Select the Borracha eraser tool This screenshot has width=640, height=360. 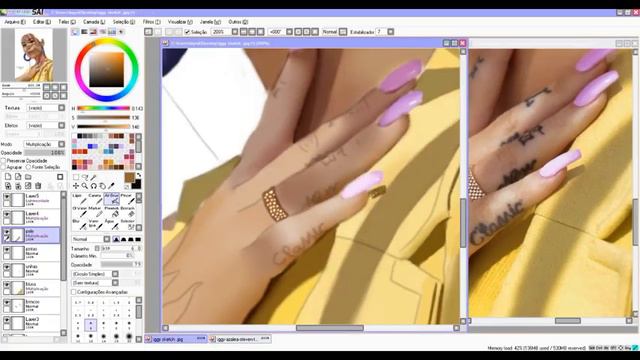(127, 212)
